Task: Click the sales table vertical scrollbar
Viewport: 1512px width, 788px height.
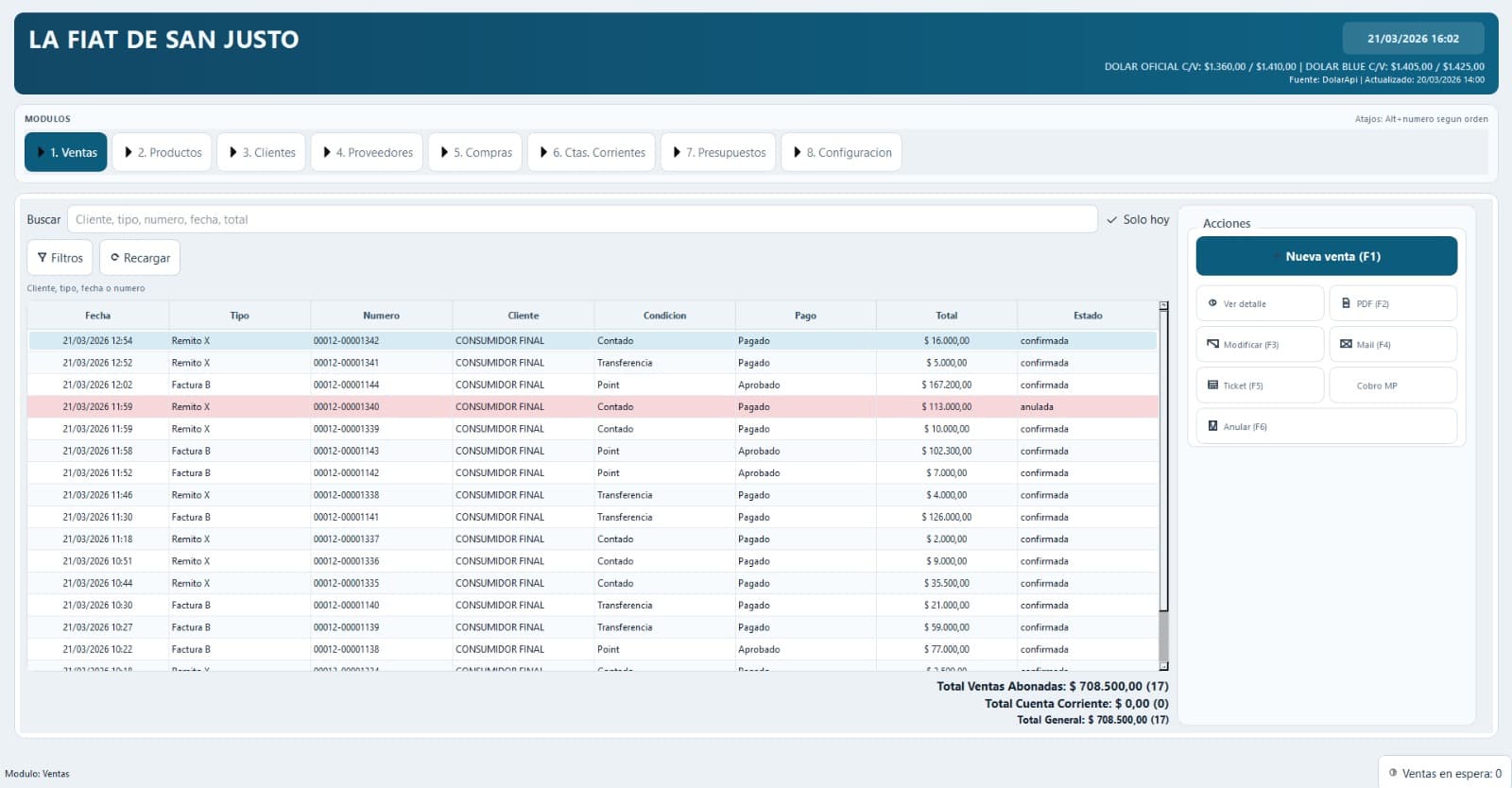Action: [x=1163, y=472]
